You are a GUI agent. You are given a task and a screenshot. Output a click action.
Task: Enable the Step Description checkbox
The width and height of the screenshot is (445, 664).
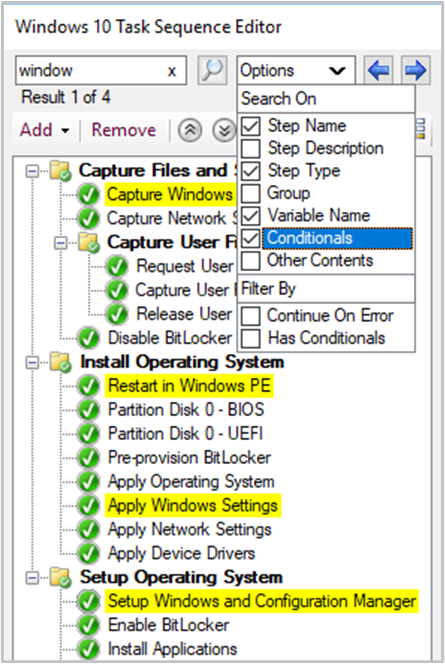[x=251, y=148]
